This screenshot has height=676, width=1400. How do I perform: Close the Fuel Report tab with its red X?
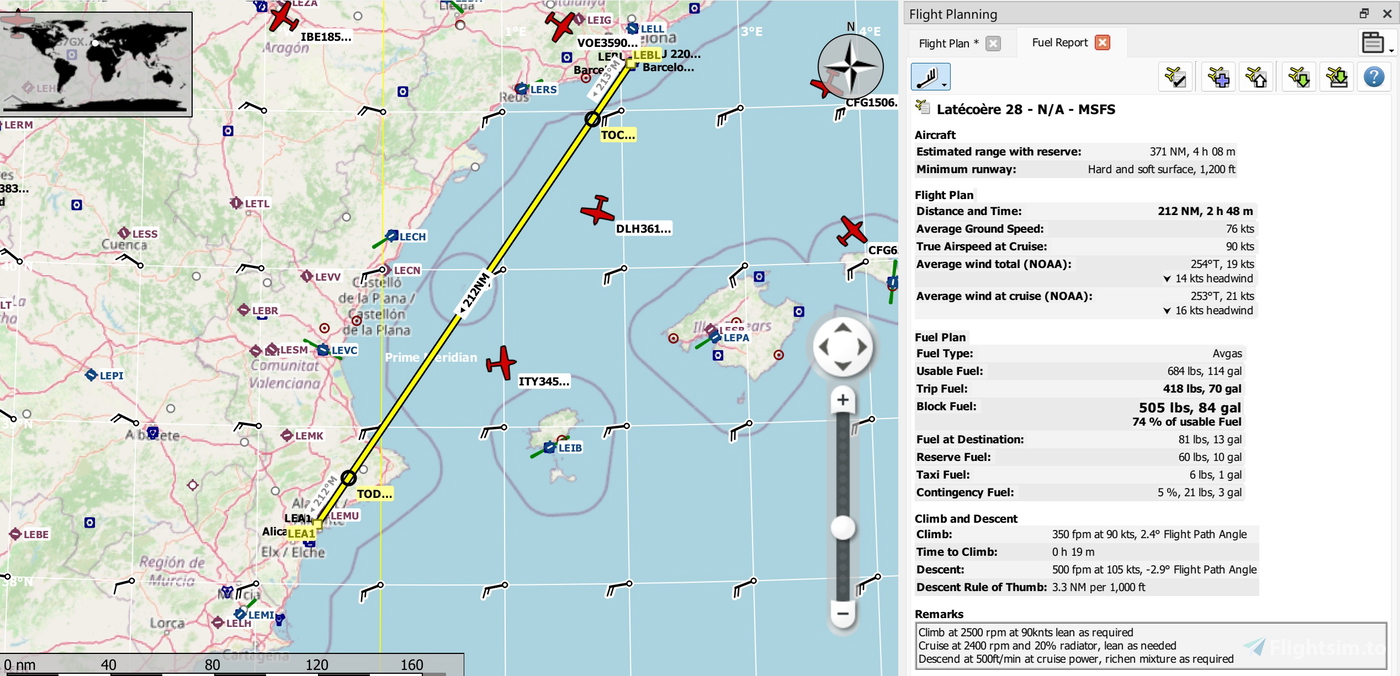[x=1102, y=42]
